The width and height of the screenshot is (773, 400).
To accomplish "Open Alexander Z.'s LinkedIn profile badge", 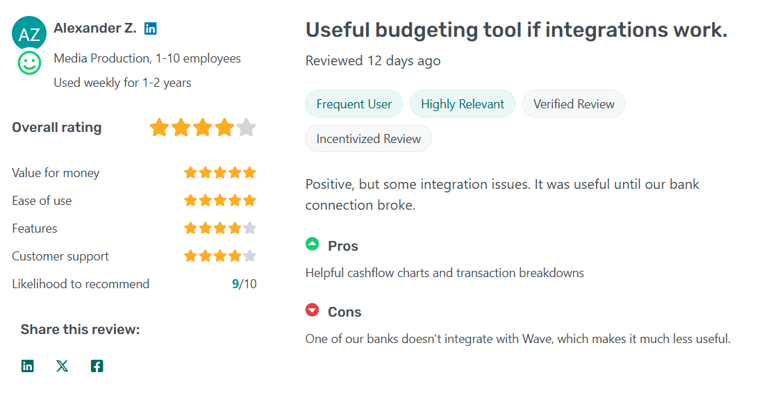I will point(150,29).
